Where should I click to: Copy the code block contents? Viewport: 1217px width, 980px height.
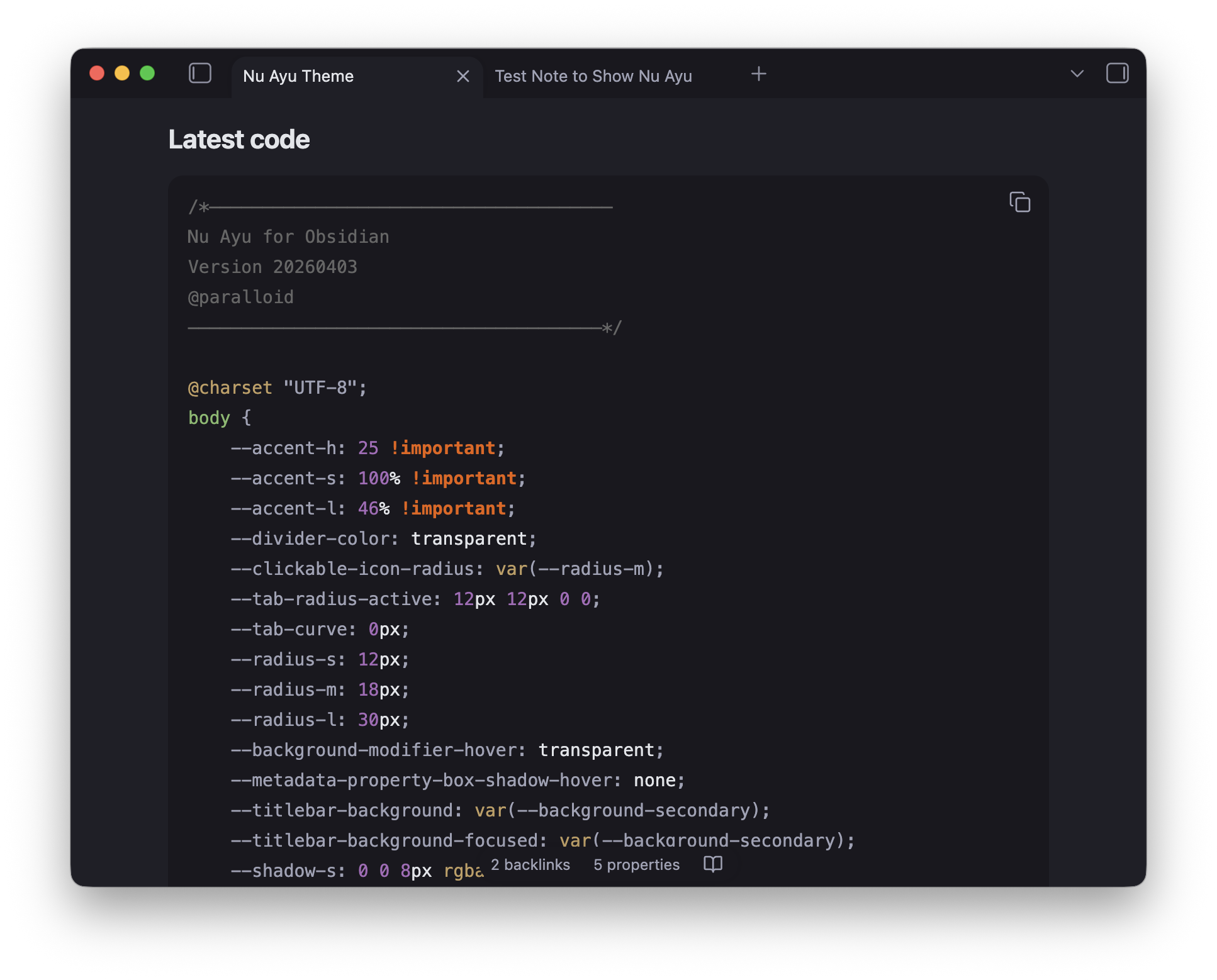click(1019, 202)
